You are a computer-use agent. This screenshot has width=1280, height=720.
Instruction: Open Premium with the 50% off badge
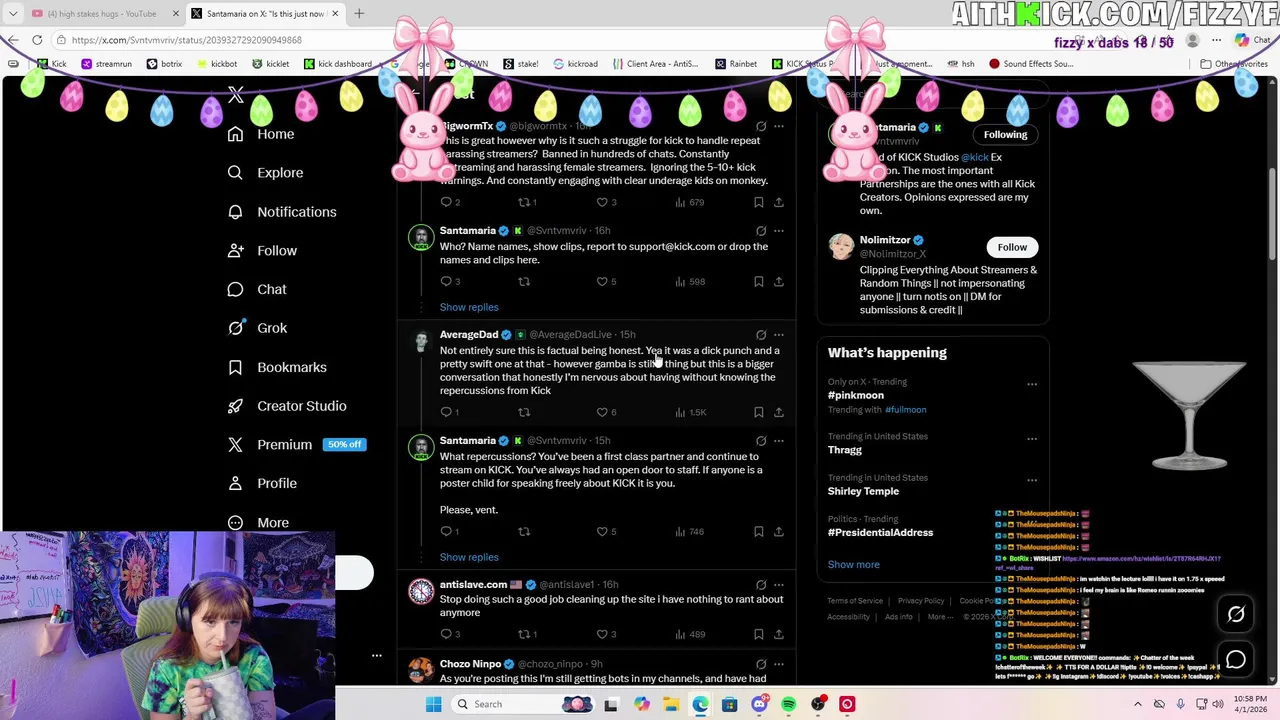(x=296, y=445)
